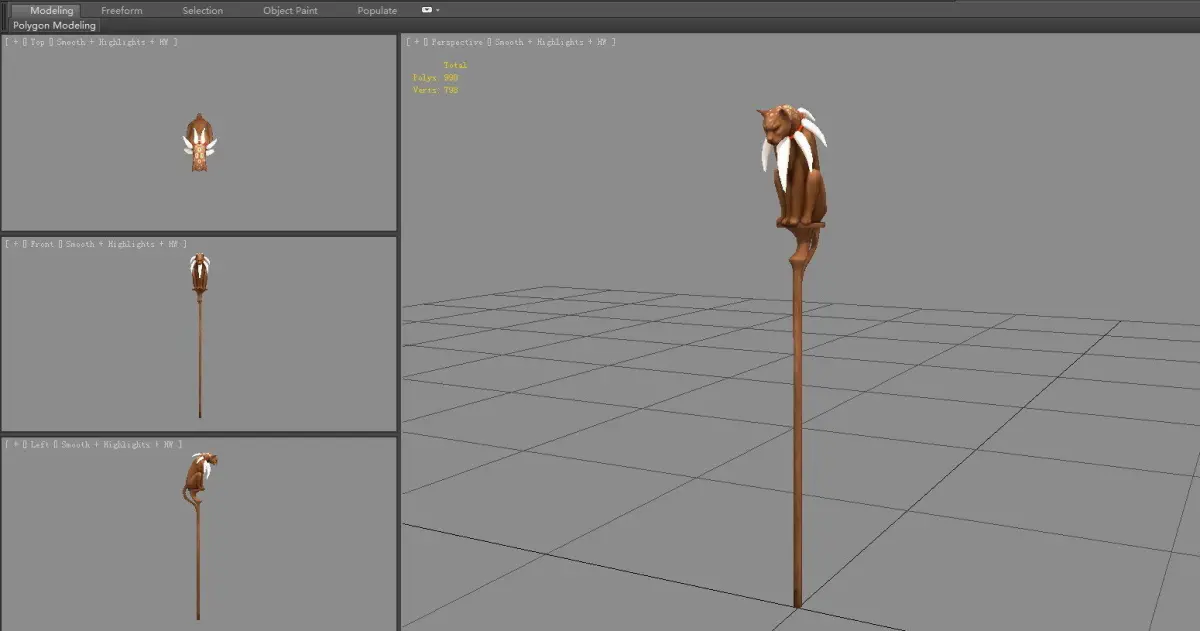
Task: Open the Selection ribbon tab
Action: point(203,10)
